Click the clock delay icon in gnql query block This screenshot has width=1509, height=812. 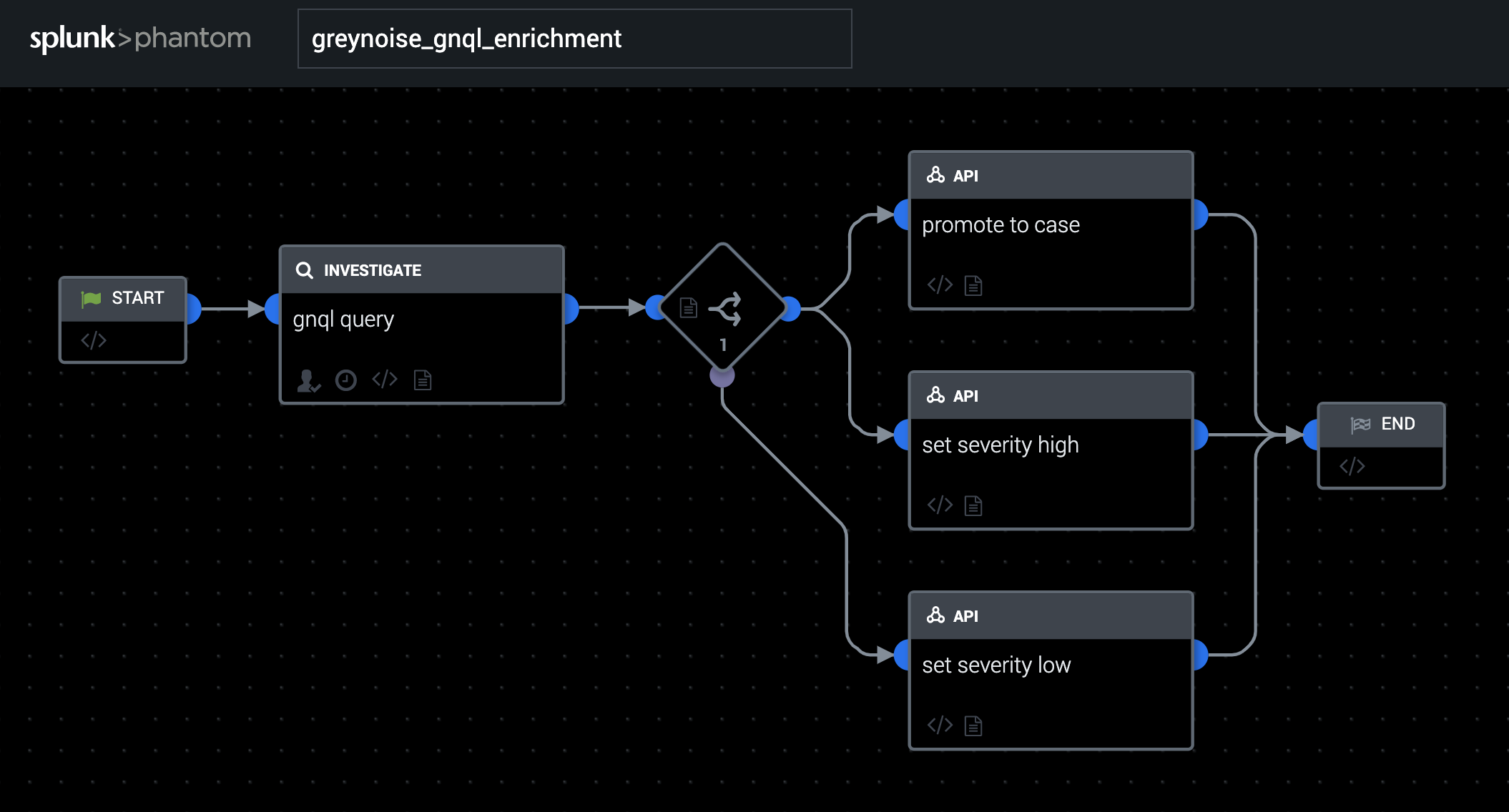tap(346, 380)
